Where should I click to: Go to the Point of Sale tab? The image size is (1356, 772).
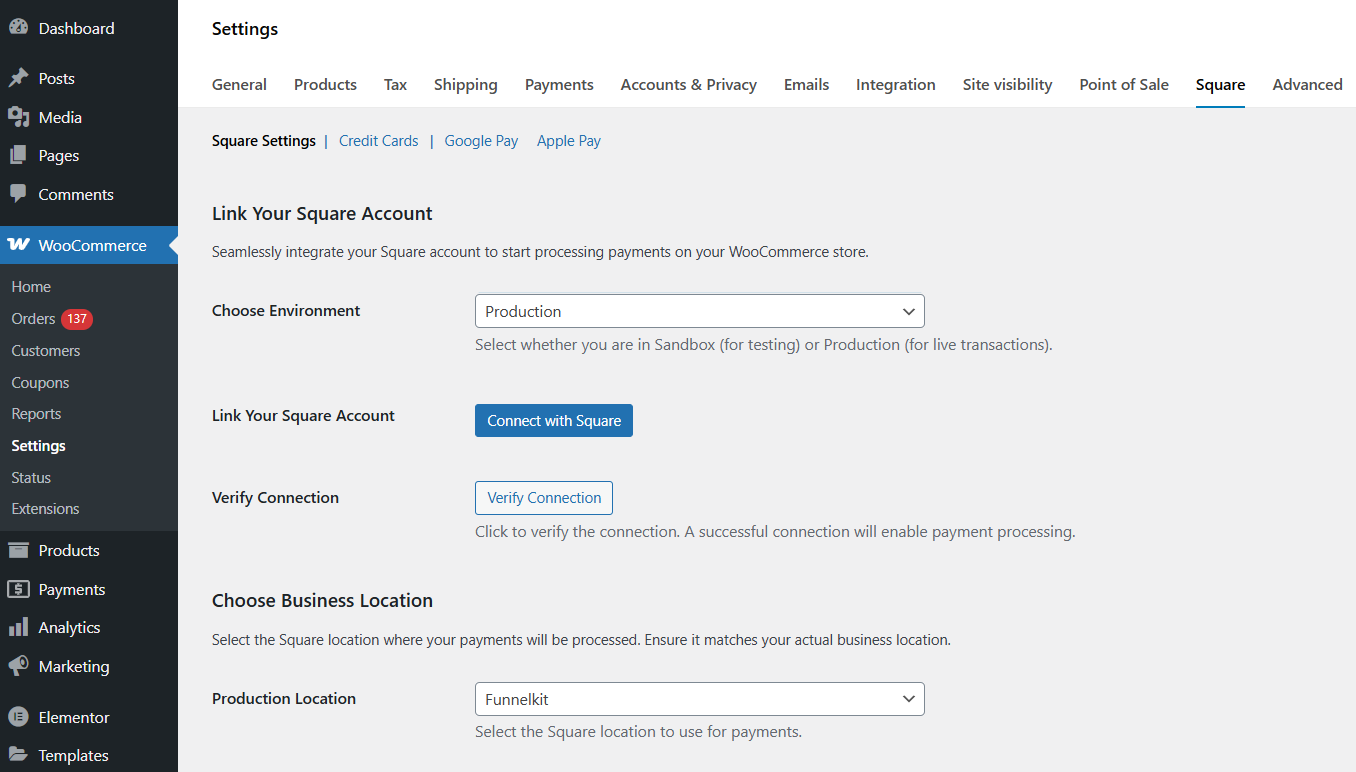[x=1124, y=85]
